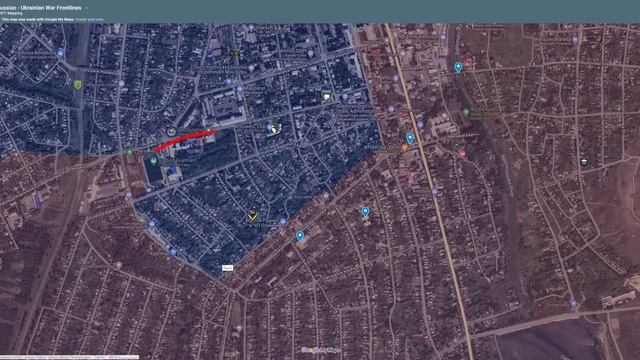Click the small icon right of the map title
The image size is (640, 360).
pos(86,8)
